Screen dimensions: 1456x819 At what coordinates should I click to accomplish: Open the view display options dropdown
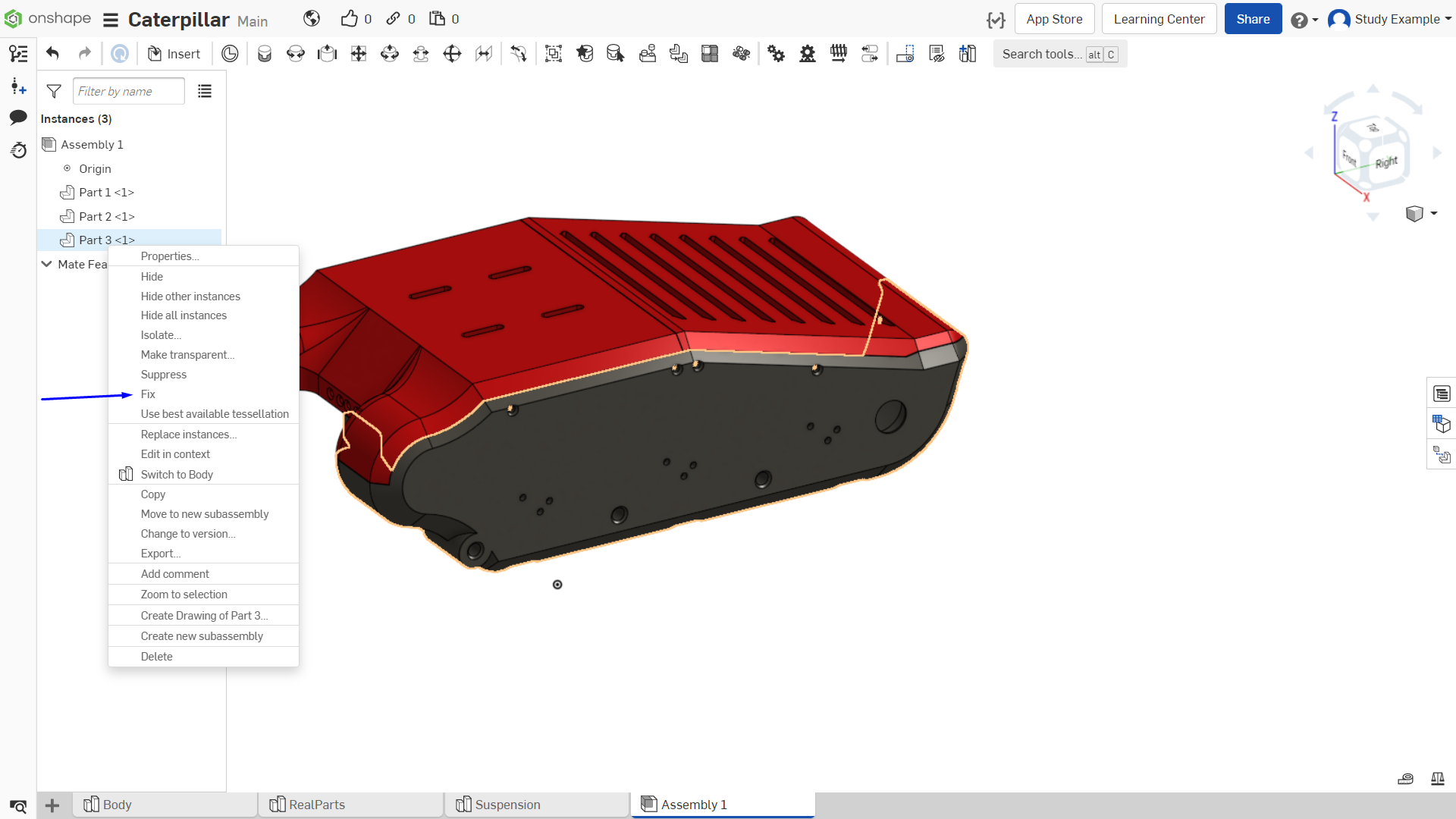tap(1421, 213)
